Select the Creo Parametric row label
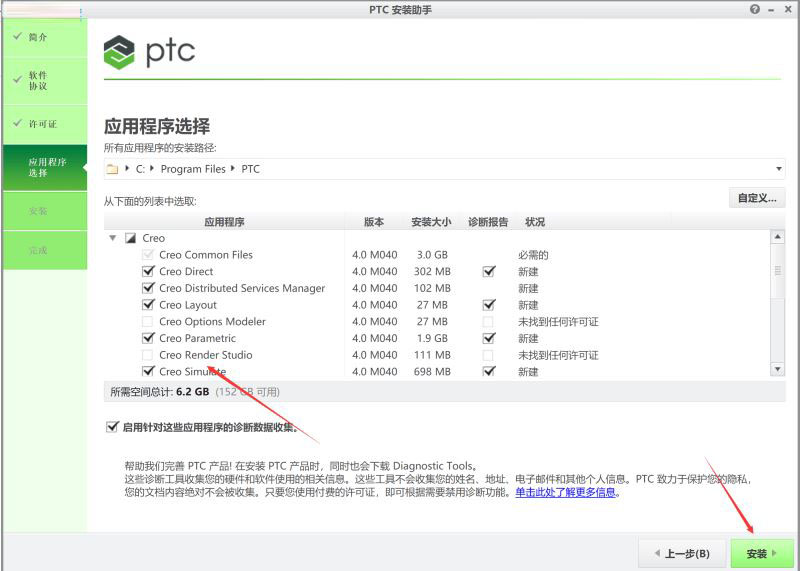The image size is (800, 571). point(197,338)
